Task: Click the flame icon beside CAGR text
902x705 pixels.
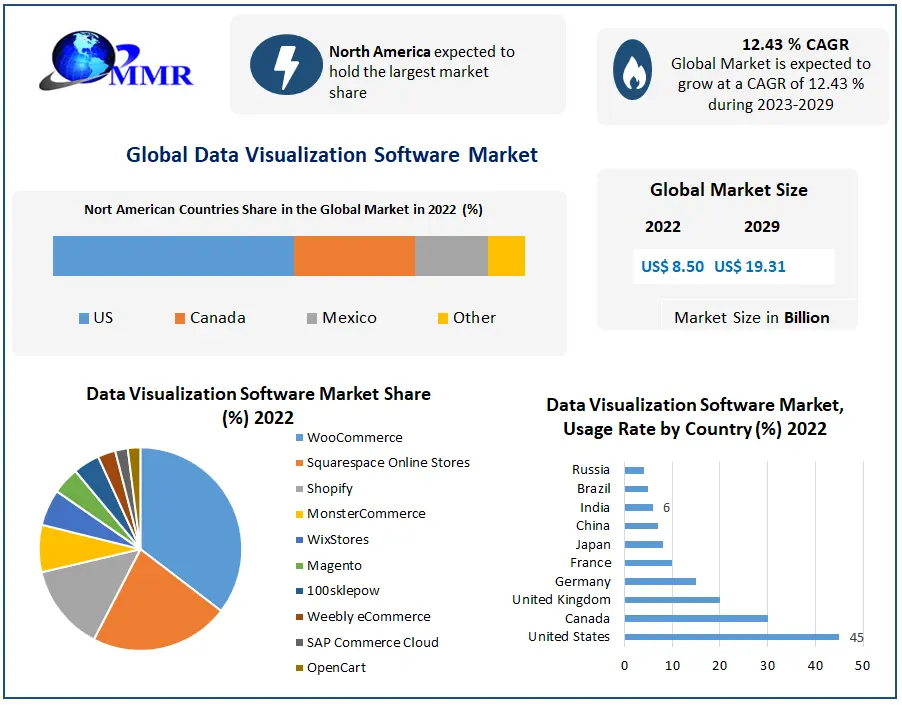Action: [x=631, y=70]
